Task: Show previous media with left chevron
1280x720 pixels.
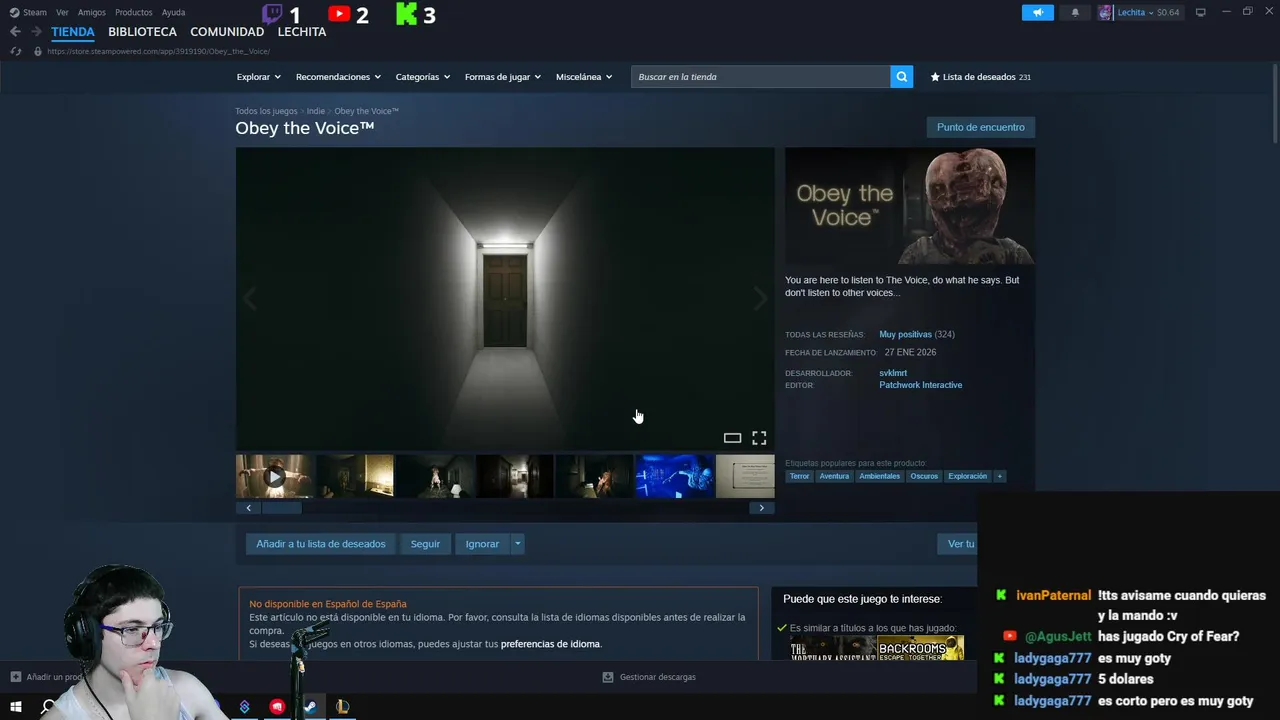Action: [250, 298]
